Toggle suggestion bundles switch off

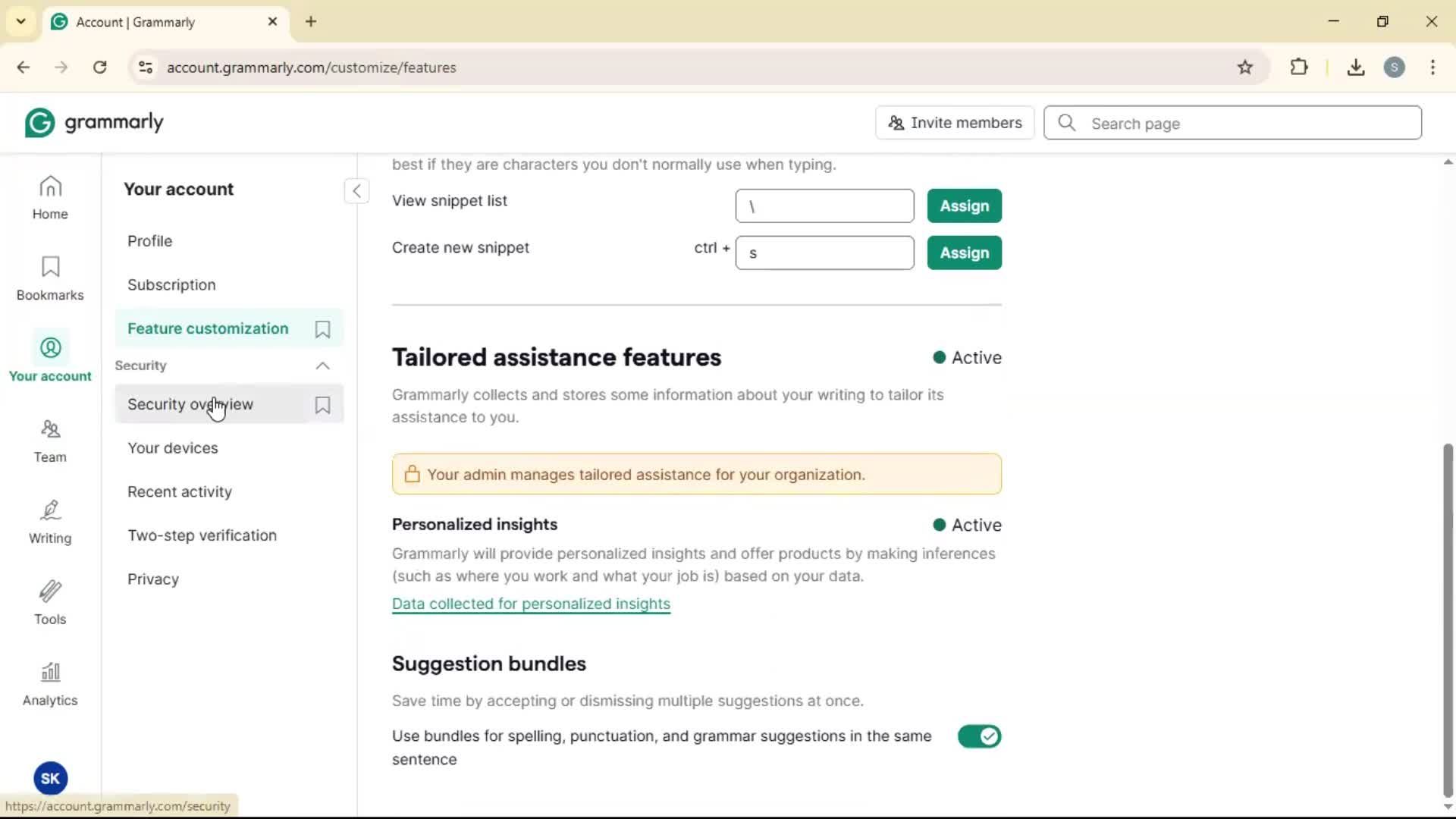click(x=979, y=736)
